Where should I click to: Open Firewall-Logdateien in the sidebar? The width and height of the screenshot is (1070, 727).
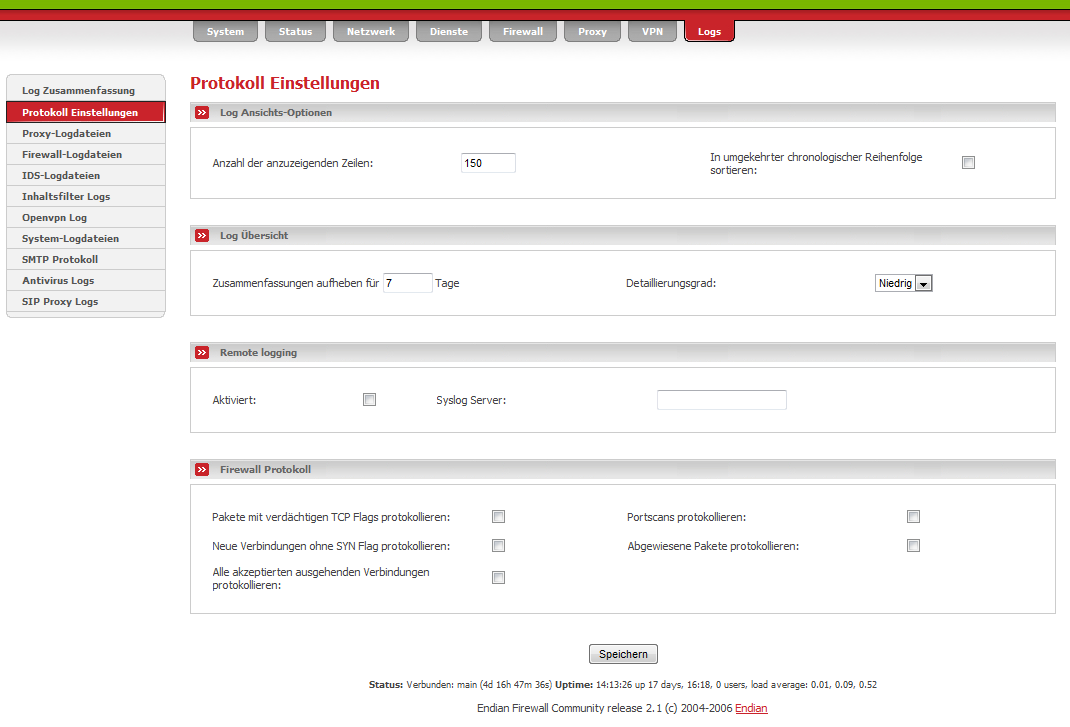(x=72, y=155)
